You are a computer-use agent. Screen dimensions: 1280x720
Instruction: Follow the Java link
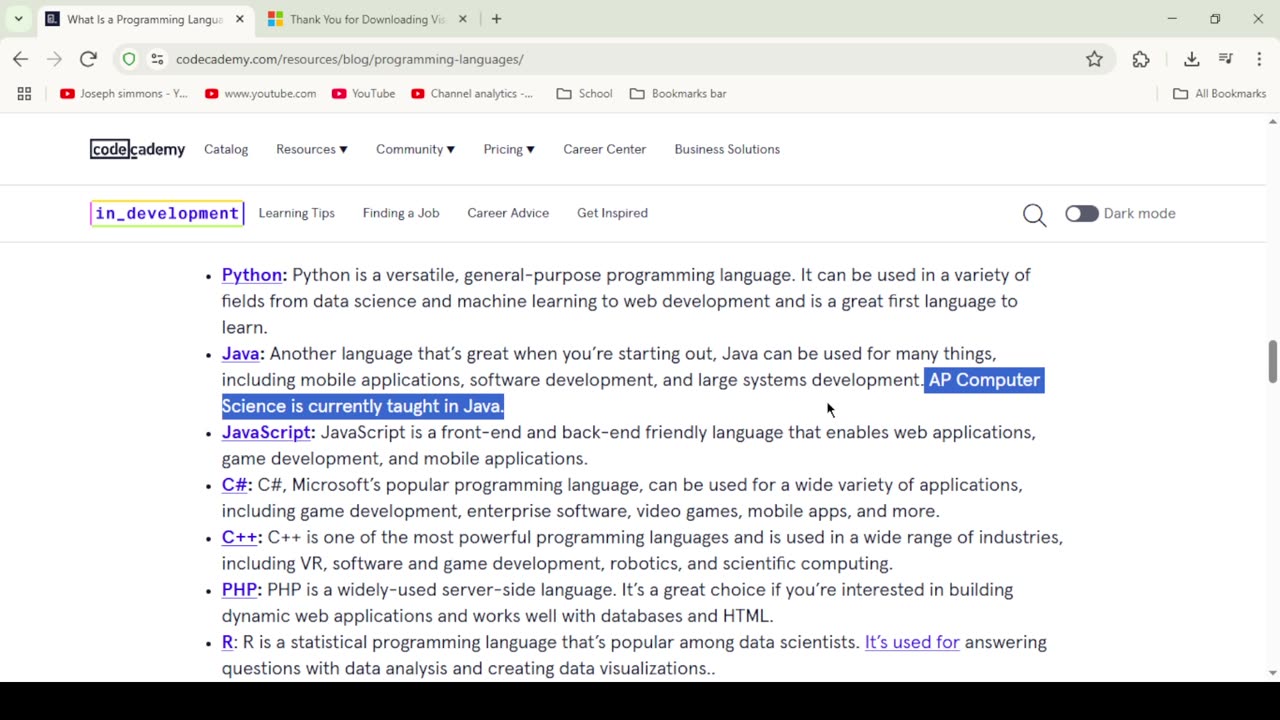[x=241, y=354]
